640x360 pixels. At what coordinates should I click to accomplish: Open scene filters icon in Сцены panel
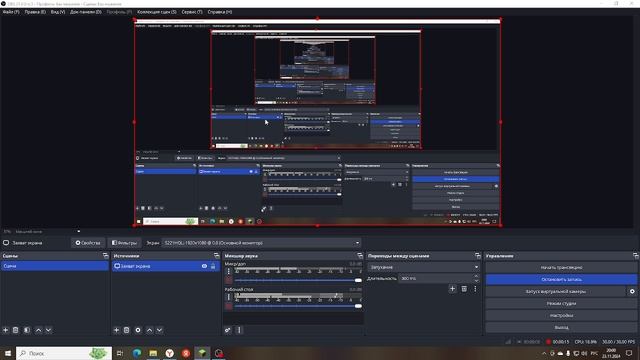[27, 330]
